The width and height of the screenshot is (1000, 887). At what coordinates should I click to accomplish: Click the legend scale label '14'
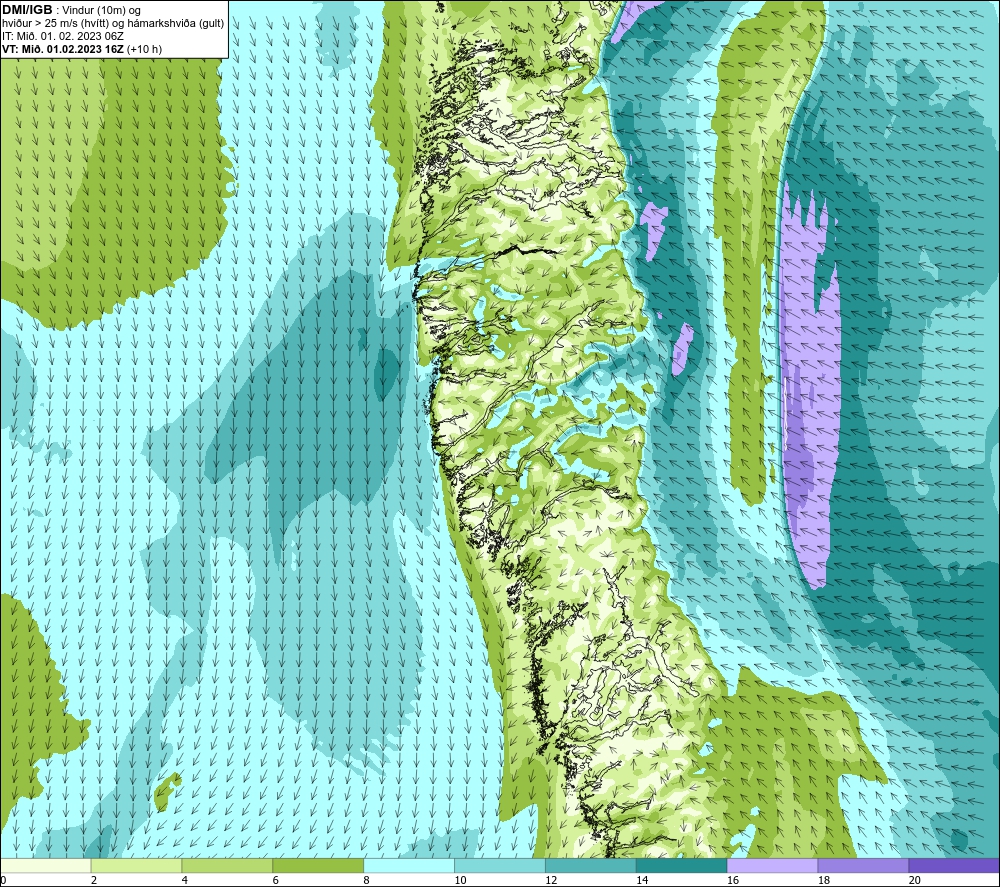tap(642, 880)
